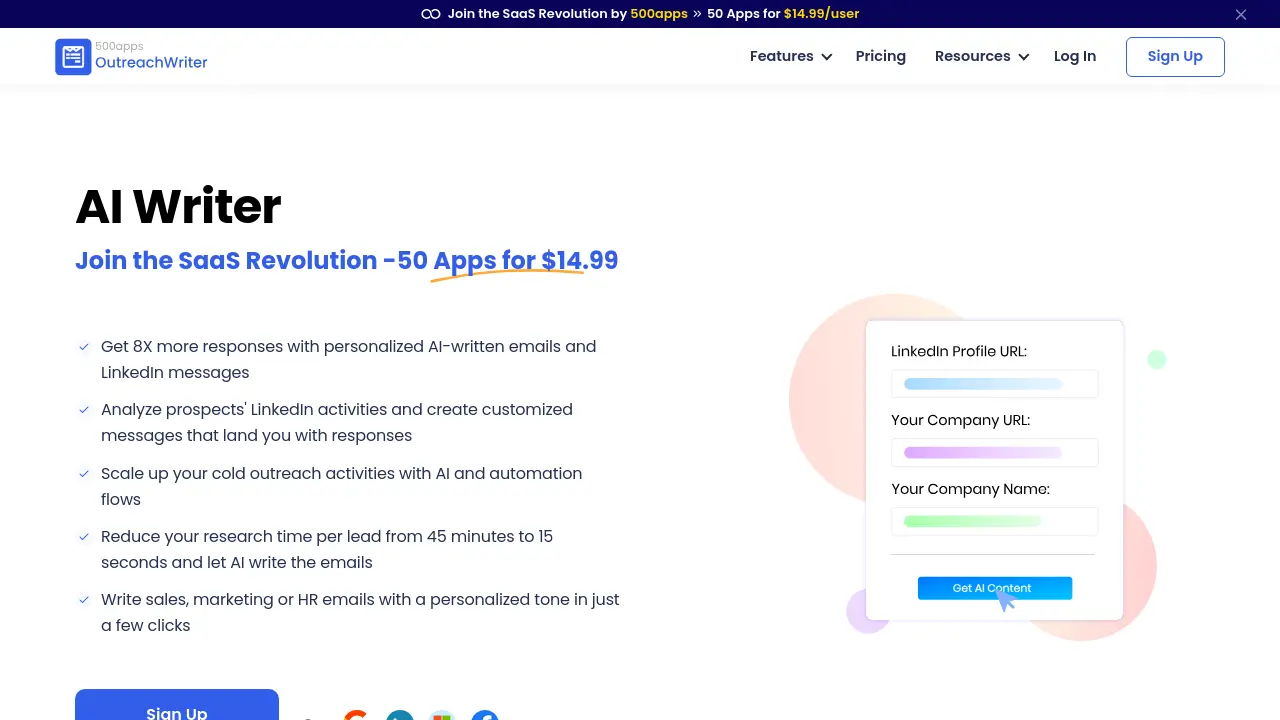The height and width of the screenshot is (720, 1280).
Task: Close the top promo banner
Action: [x=1241, y=14]
